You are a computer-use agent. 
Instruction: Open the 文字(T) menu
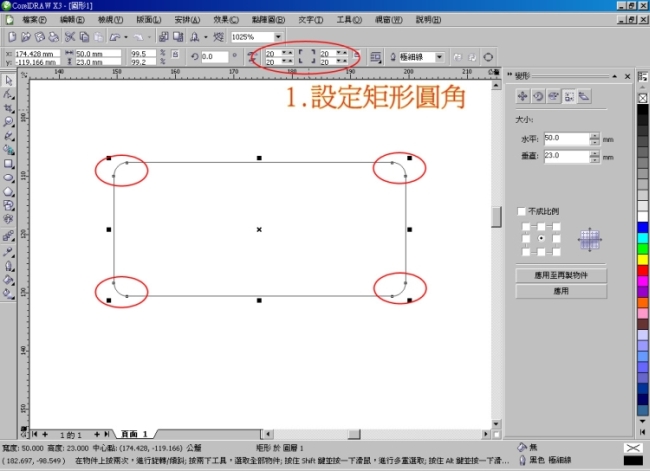pyautogui.click(x=310, y=19)
